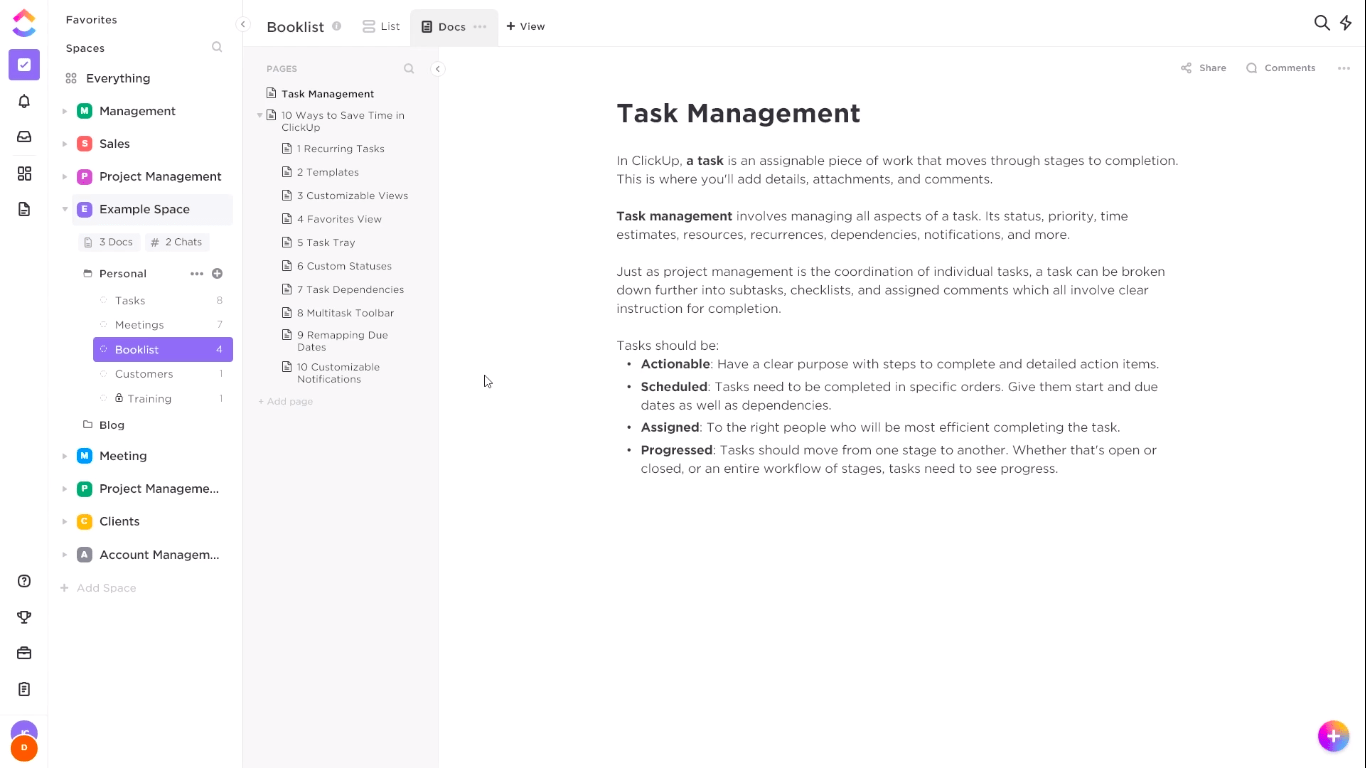This screenshot has height=768, width=1366.
Task: Open the 3 Docs chip
Action: coord(109,242)
